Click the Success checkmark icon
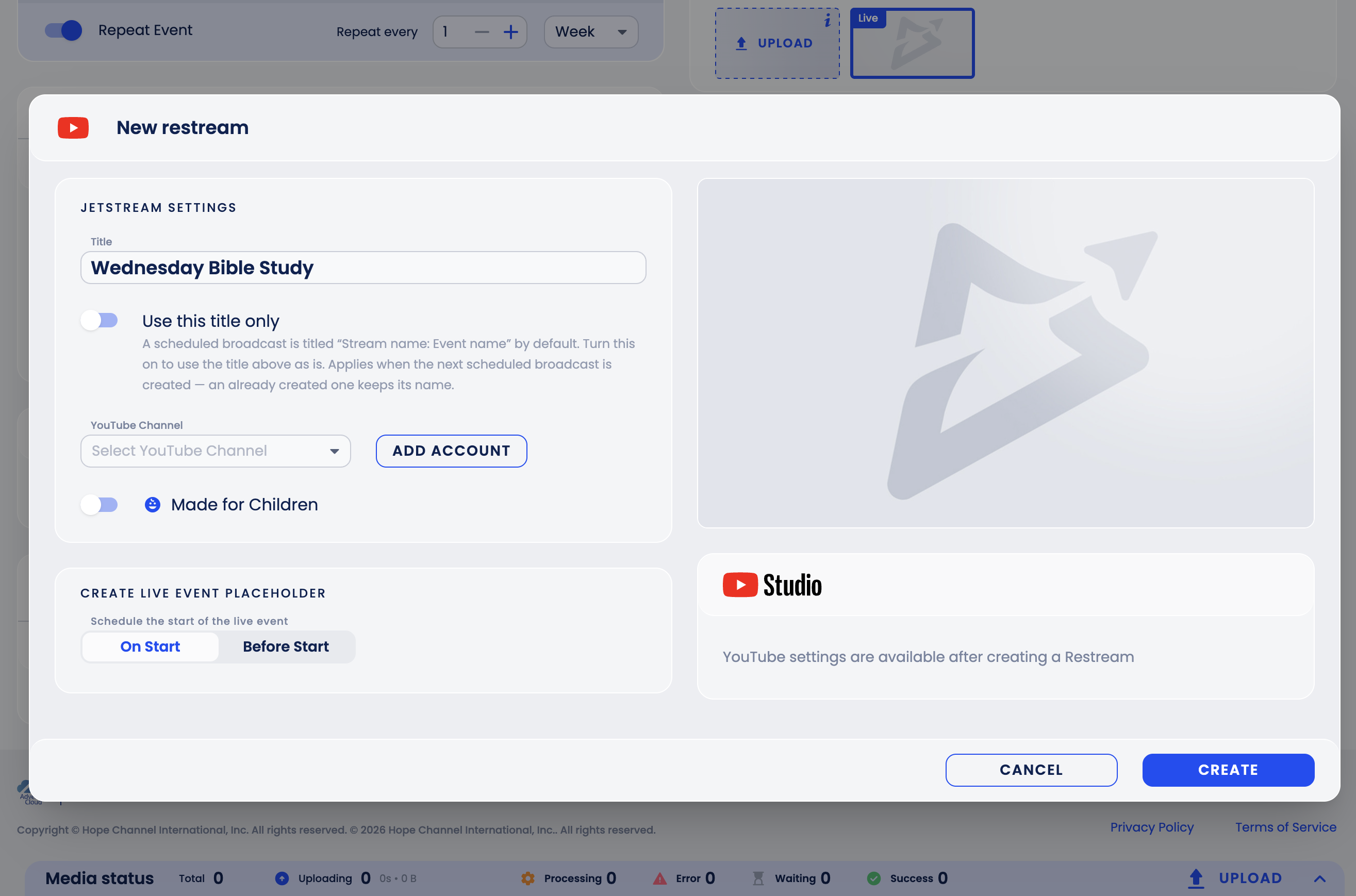1356x896 pixels. point(874,878)
